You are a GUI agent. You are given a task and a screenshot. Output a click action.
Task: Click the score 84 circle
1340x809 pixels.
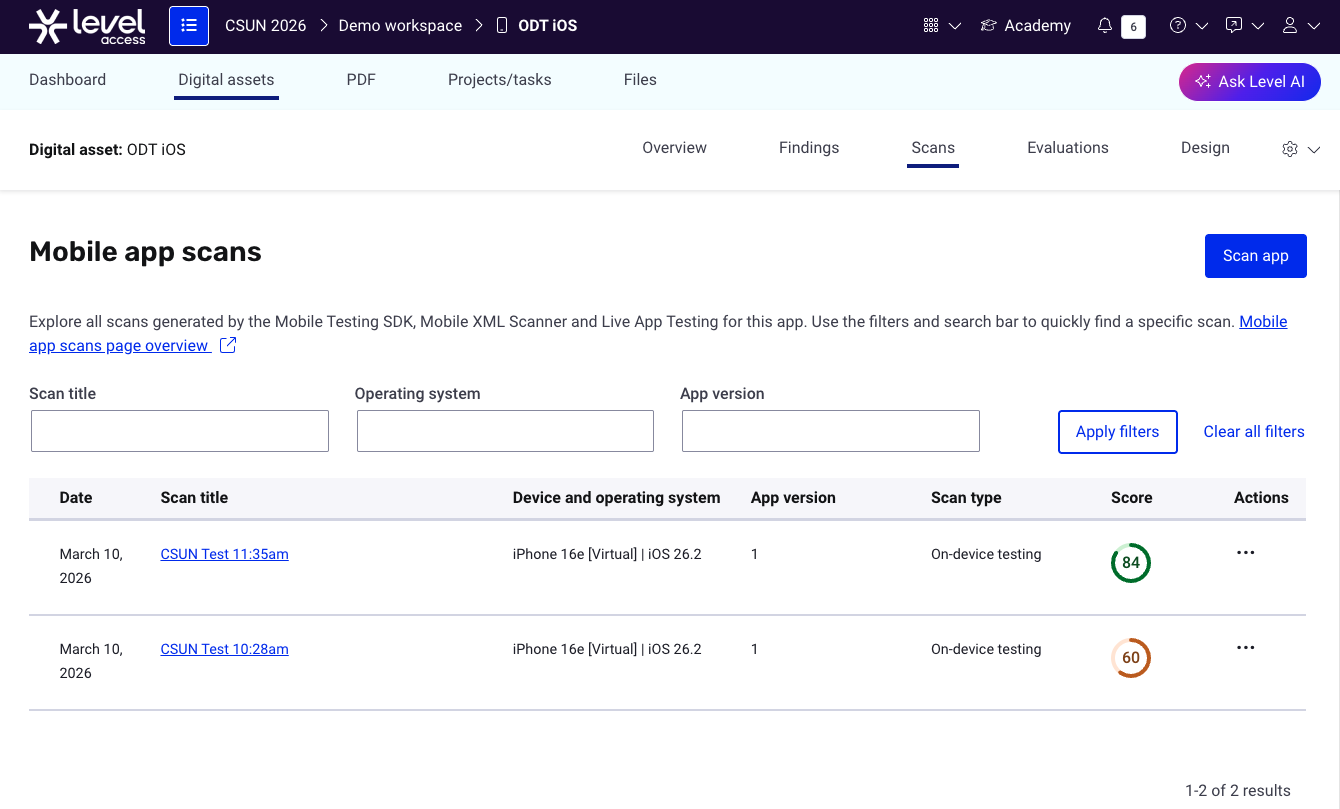coord(1131,563)
